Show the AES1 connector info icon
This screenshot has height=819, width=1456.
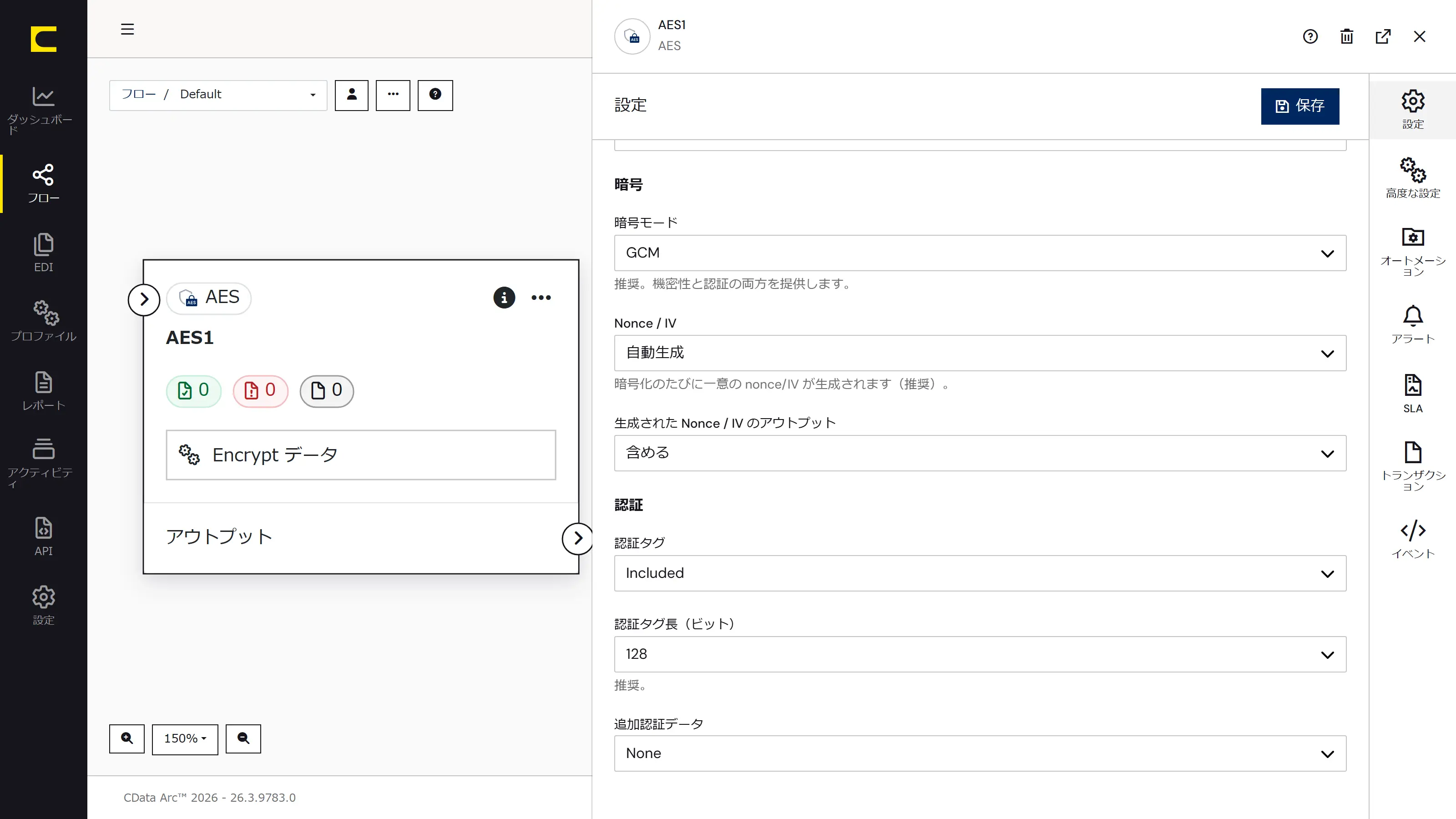(504, 298)
